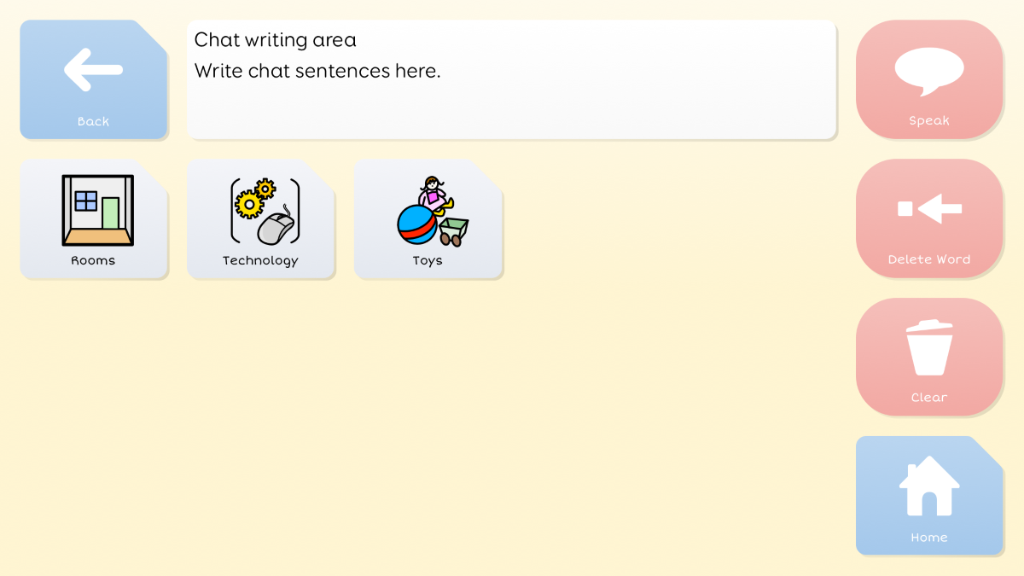1024x576 pixels.
Task: Open the Technology gears symbol
Action: pos(254,199)
